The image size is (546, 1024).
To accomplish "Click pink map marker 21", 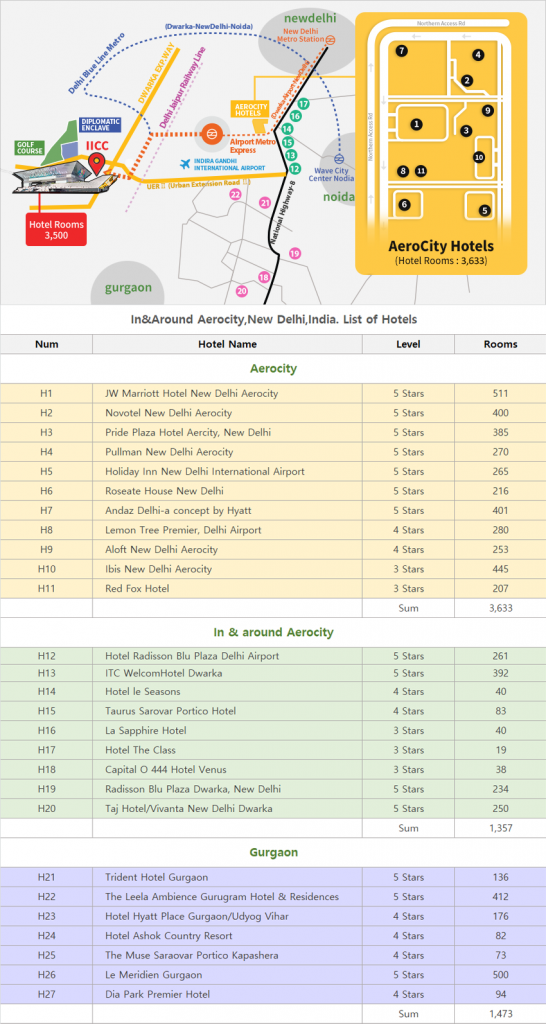I will [265, 203].
